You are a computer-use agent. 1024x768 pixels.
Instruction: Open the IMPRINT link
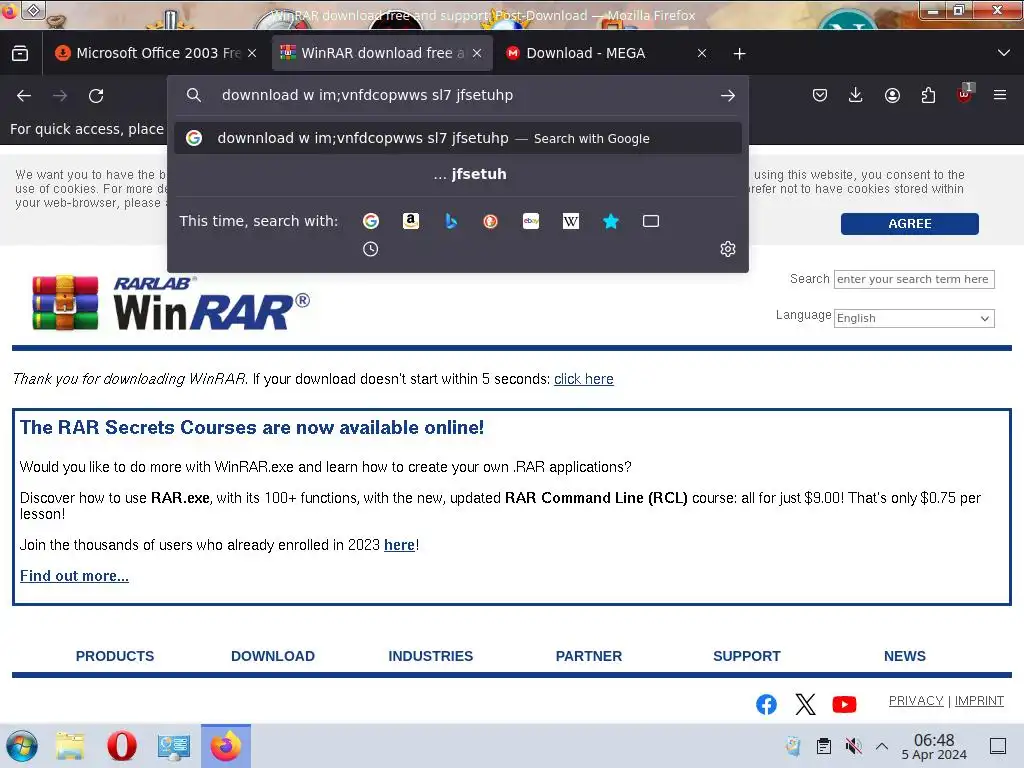pyautogui.click(x=979, y=701)
